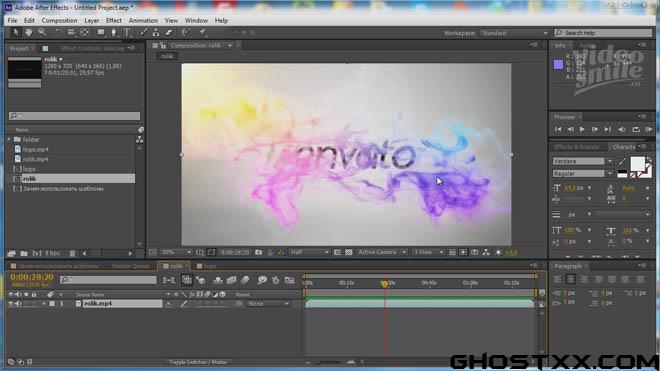Open the Composition menu

tap(59, 20)
